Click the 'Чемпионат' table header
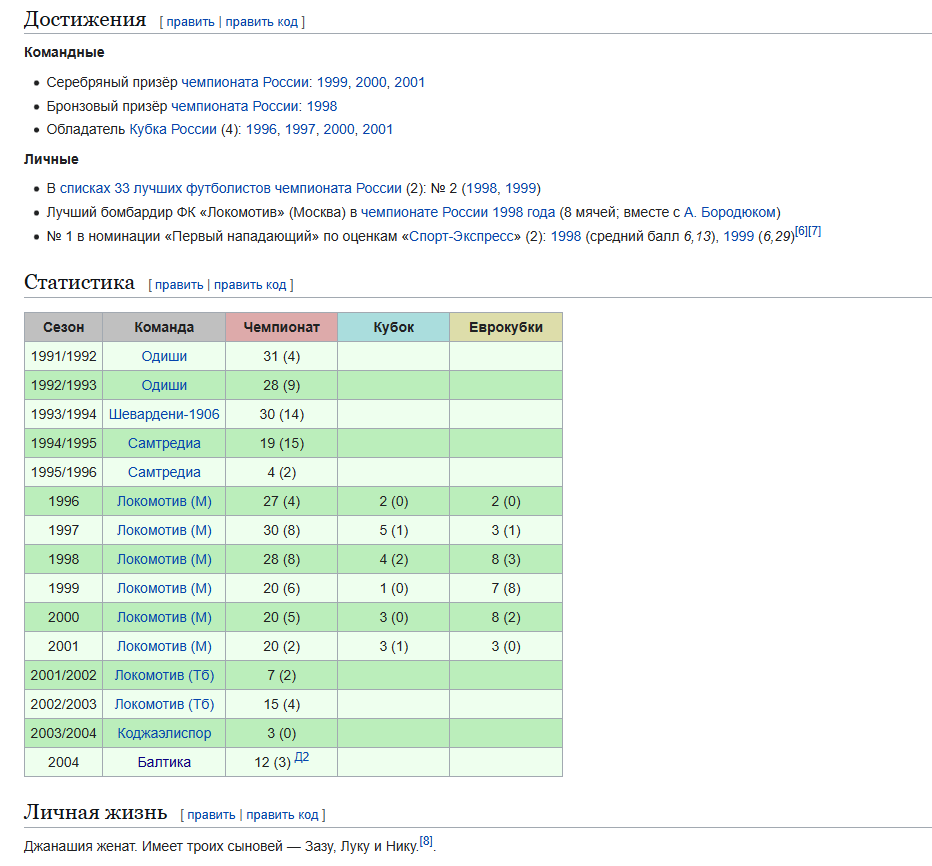 coord(282,327)
